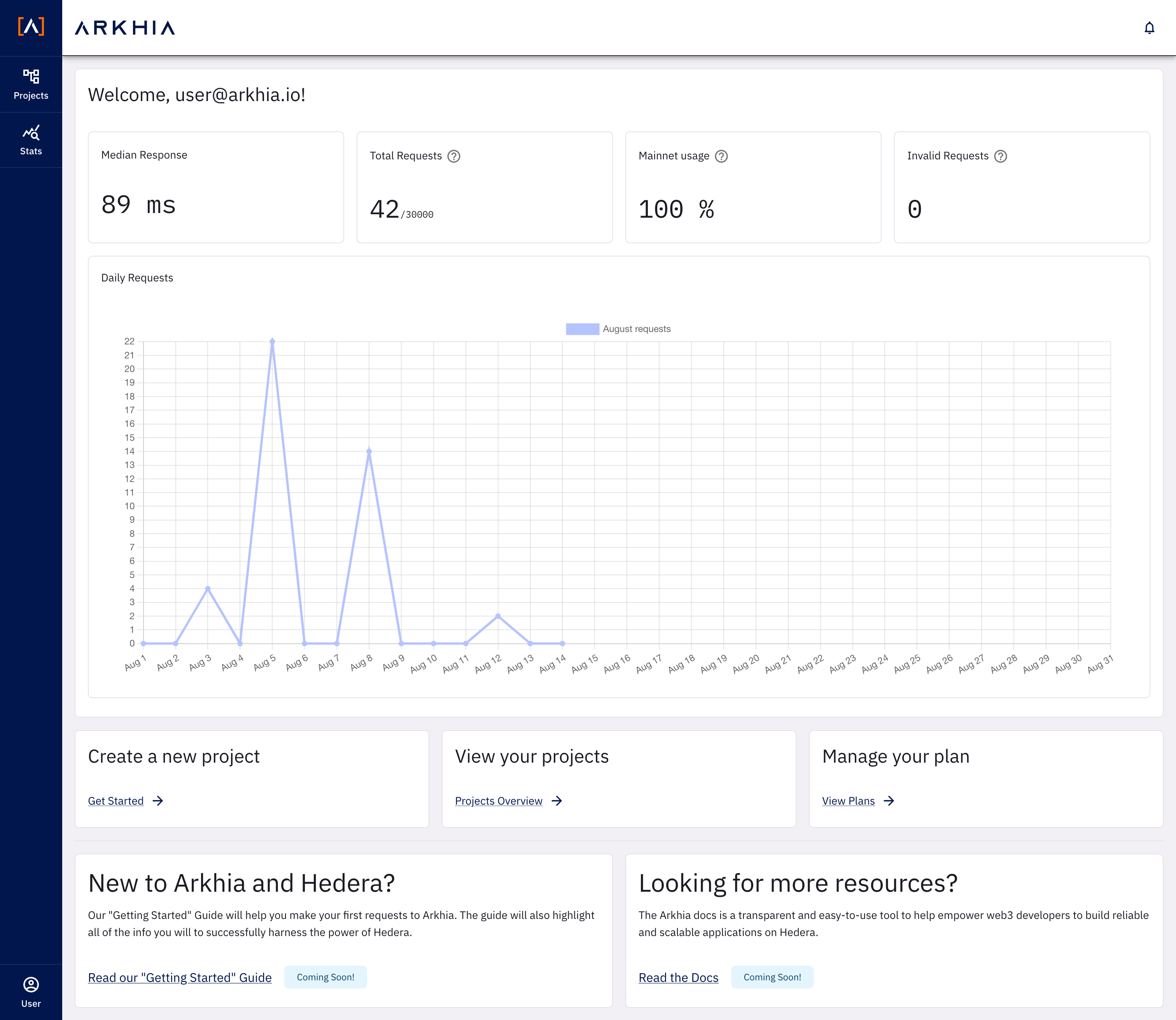Click the 42 Total Requests value
Screen dimensions: 1176x1020
[x=384, y=209]
